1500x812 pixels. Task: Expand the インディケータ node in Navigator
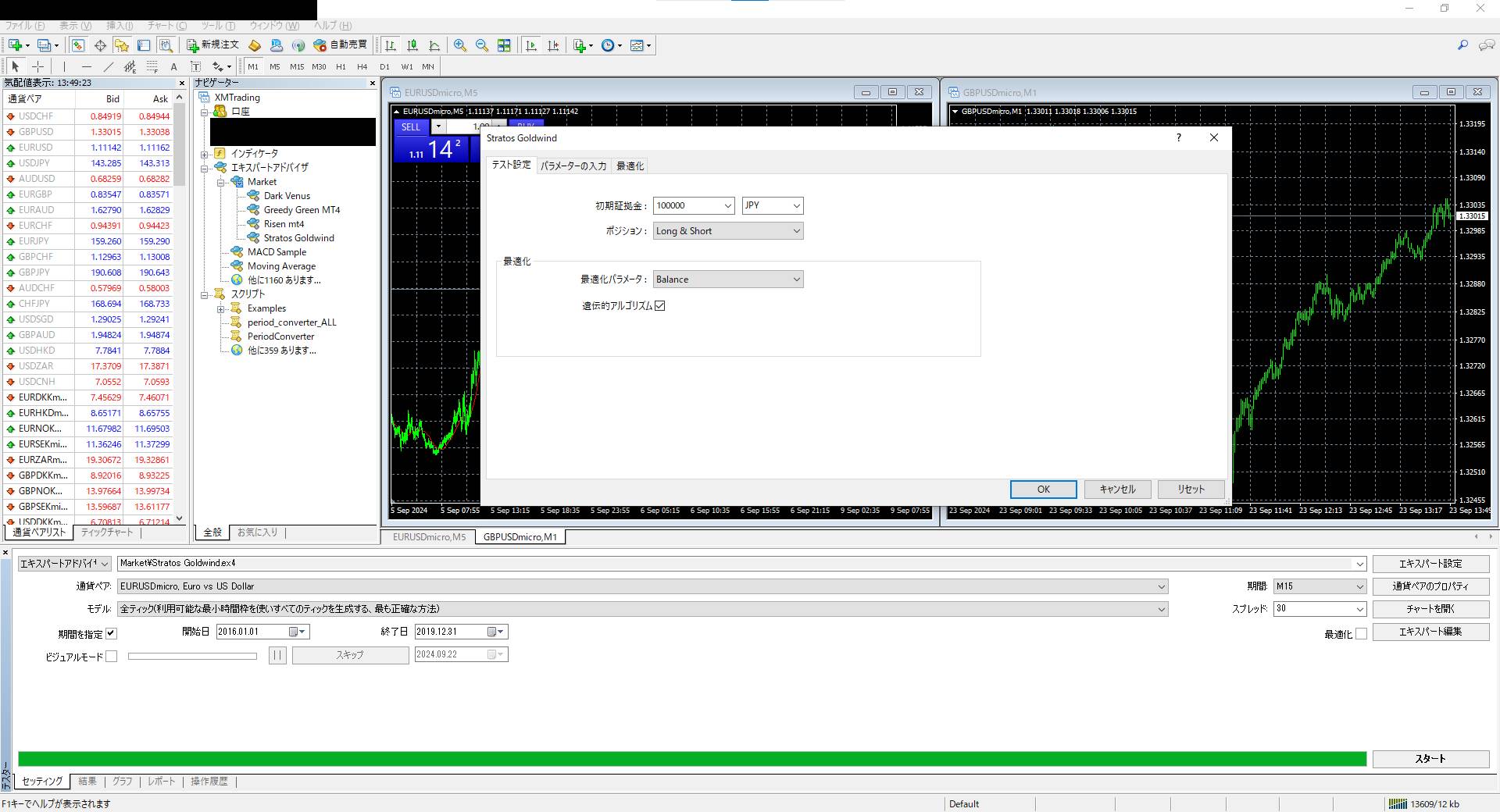[205, 154]
